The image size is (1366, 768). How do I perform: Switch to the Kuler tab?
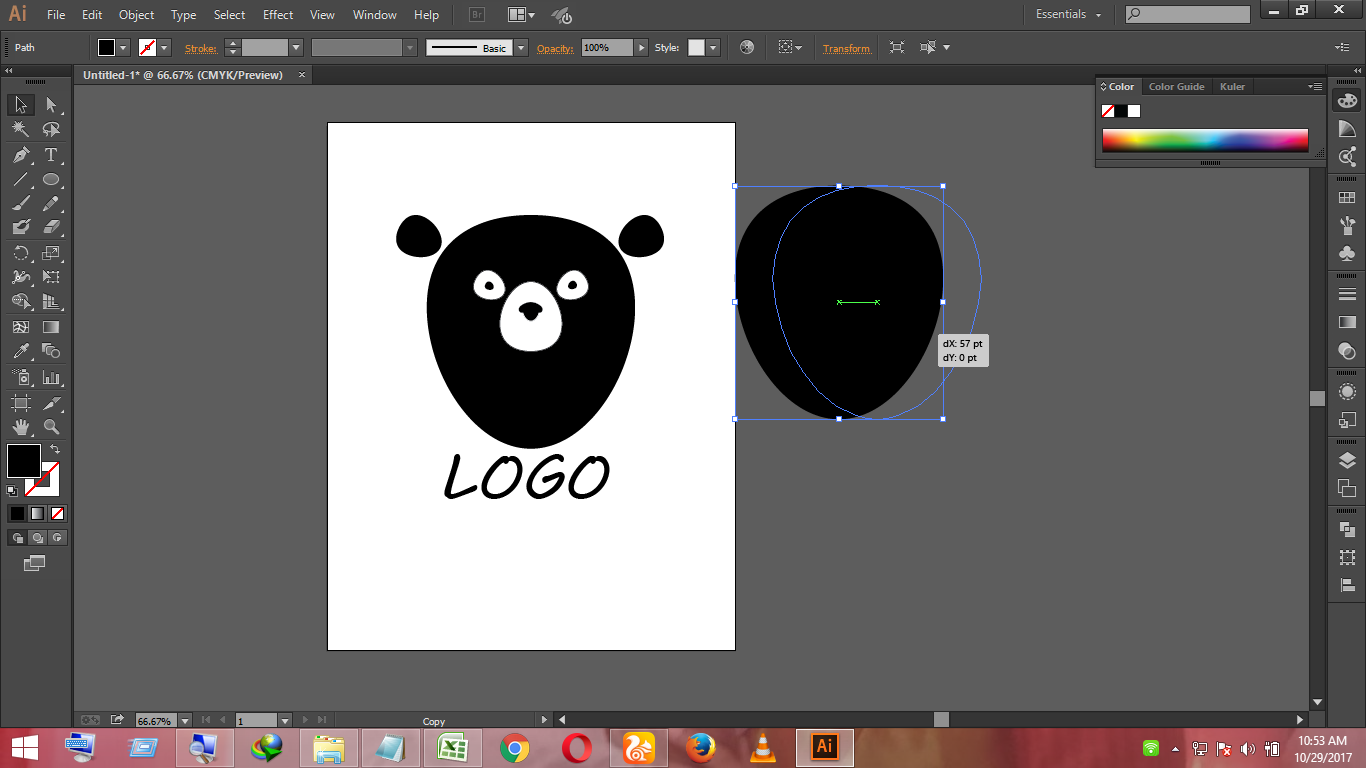[x=1232, y=87]
